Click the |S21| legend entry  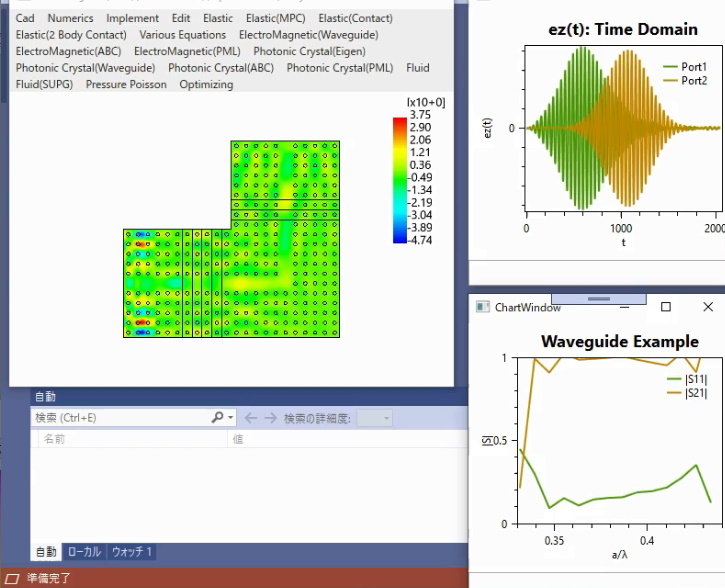[x=687, y=393]
